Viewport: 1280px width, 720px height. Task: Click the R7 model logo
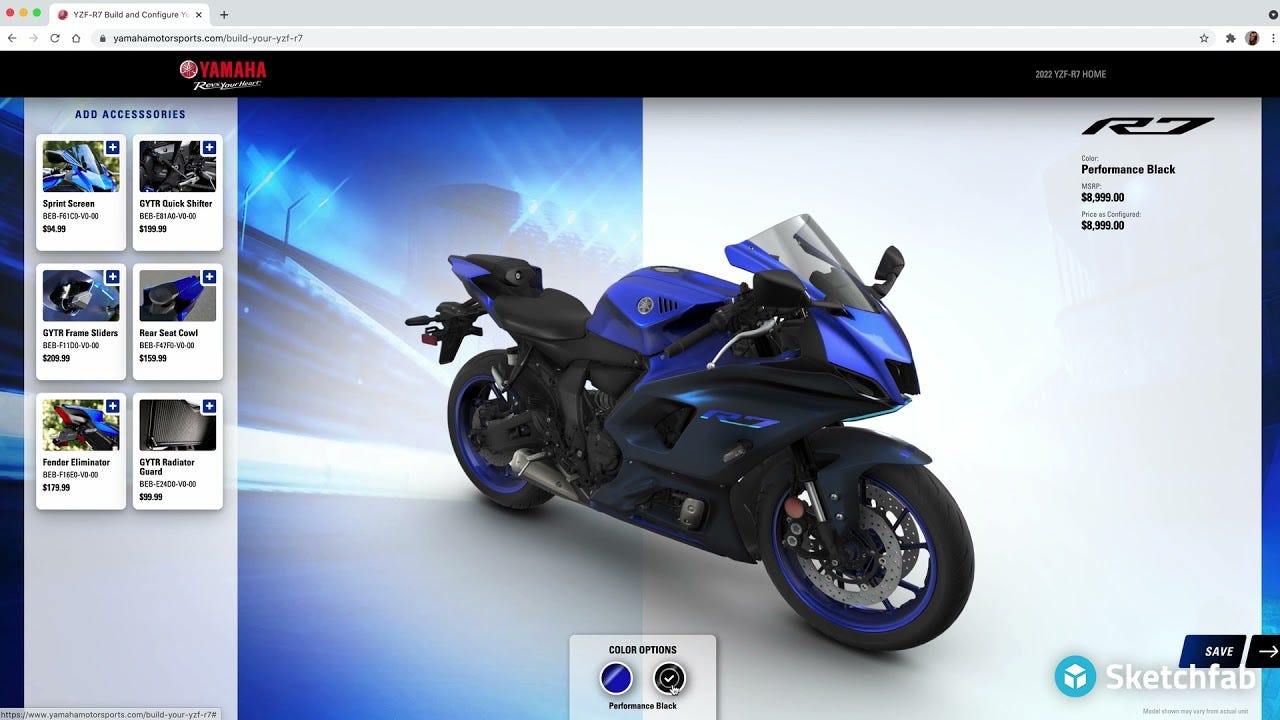point(1147,126)
